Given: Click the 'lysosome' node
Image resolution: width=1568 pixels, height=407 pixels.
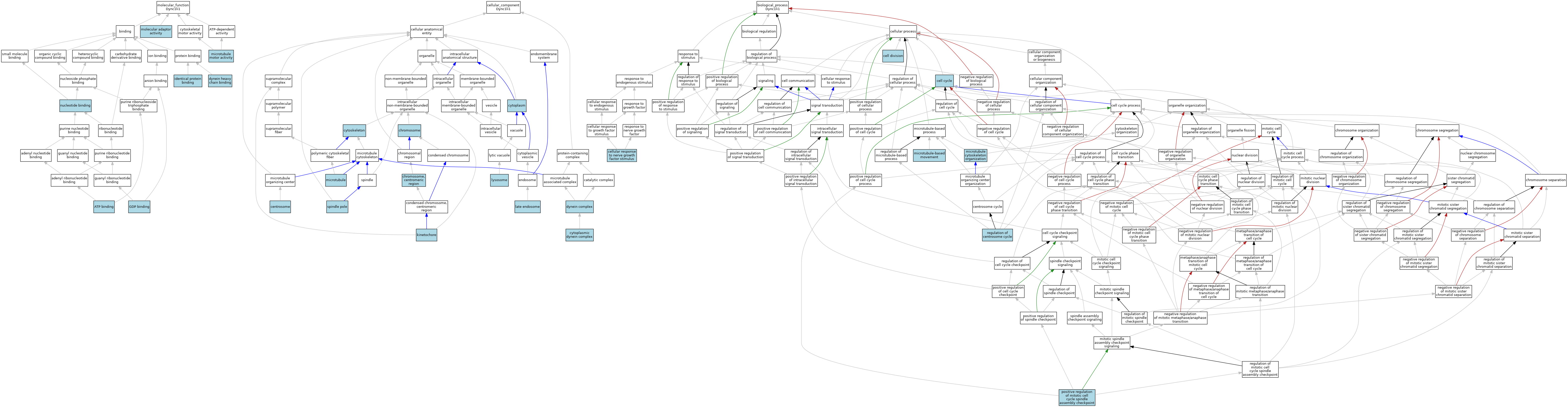Looking at the screenshot, I should tap(499, 180).
